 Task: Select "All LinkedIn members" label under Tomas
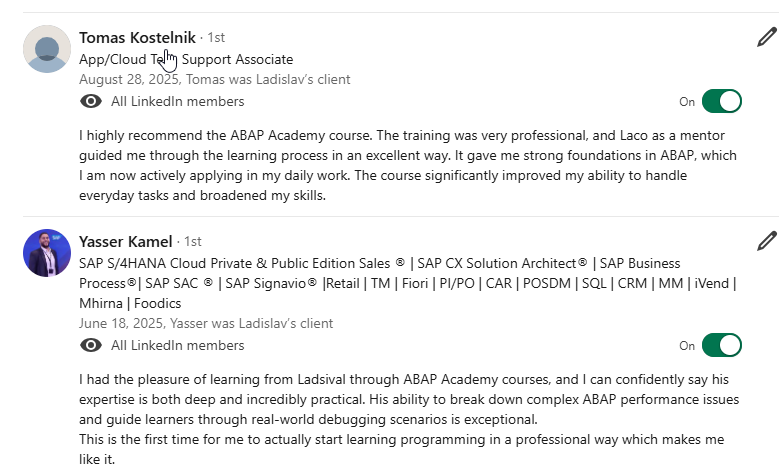pos(177,101)
